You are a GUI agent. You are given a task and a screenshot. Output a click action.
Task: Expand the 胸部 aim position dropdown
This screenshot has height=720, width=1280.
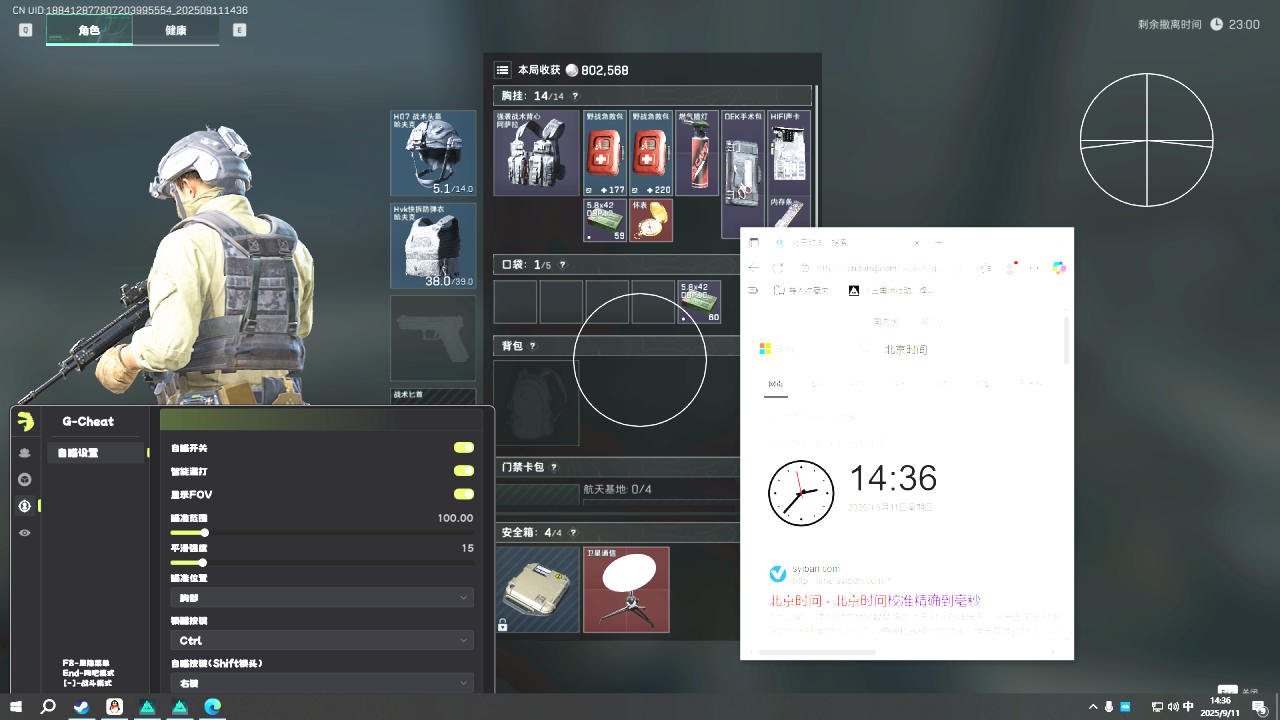pyautogui.click(x=322, y=597)
